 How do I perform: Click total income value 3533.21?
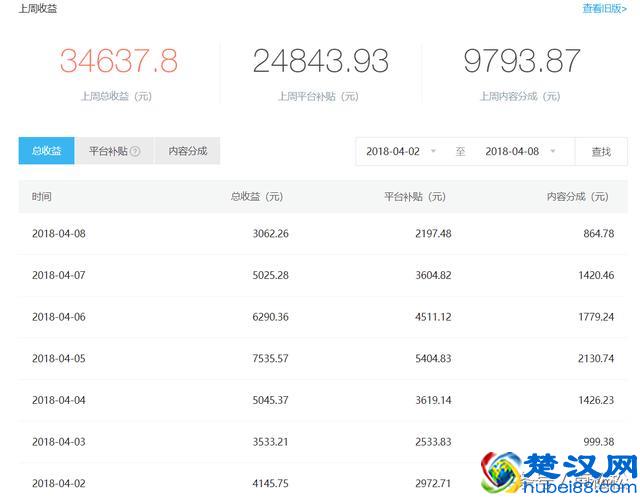(270, 442)
